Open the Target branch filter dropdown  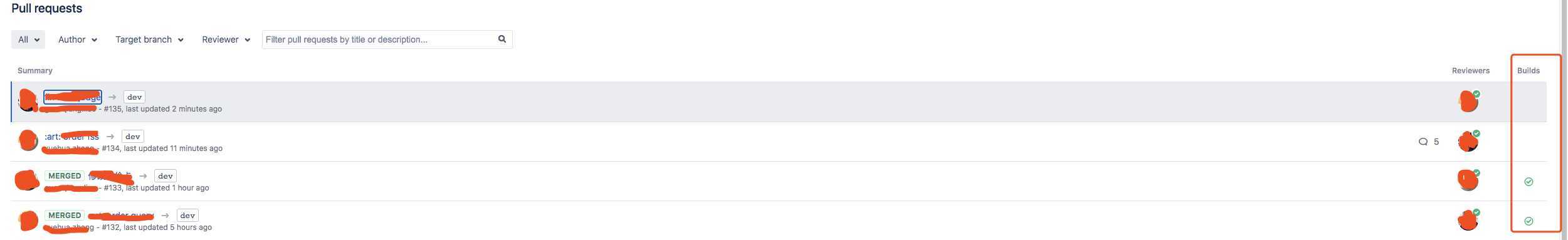(149, 39)
